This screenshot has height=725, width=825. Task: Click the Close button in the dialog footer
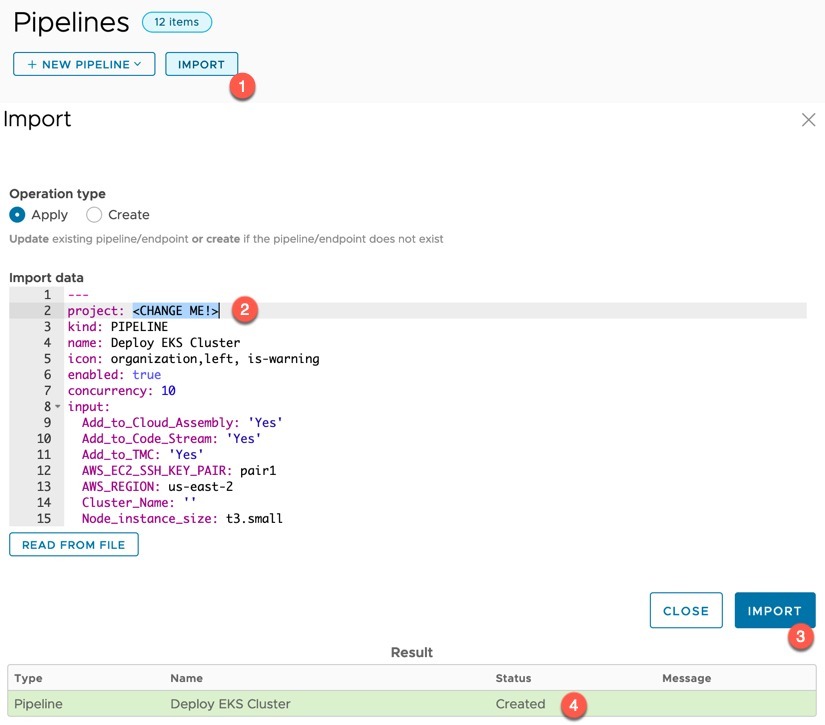[x=686, y=610]
